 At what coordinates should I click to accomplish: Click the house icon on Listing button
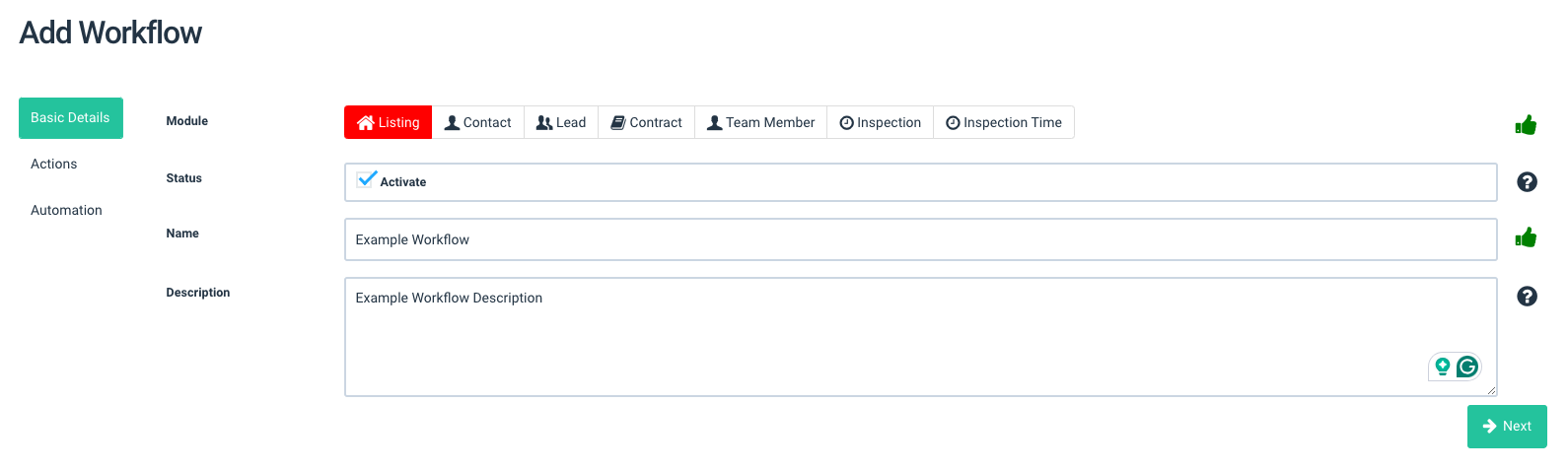(366, 122)
